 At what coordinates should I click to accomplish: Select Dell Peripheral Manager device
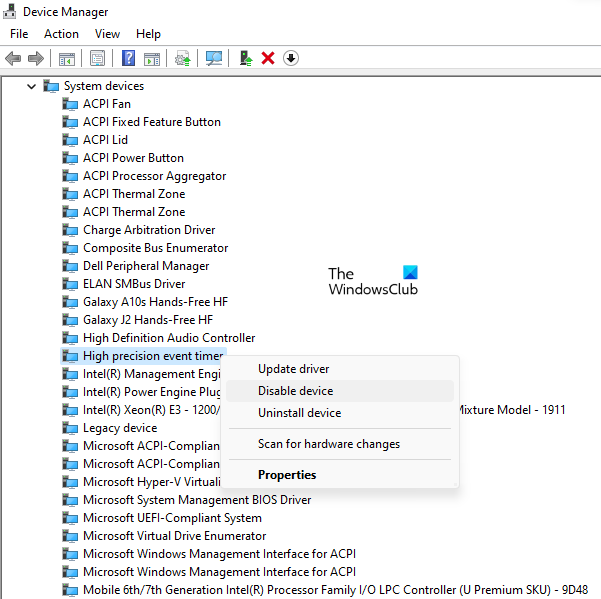146,266
